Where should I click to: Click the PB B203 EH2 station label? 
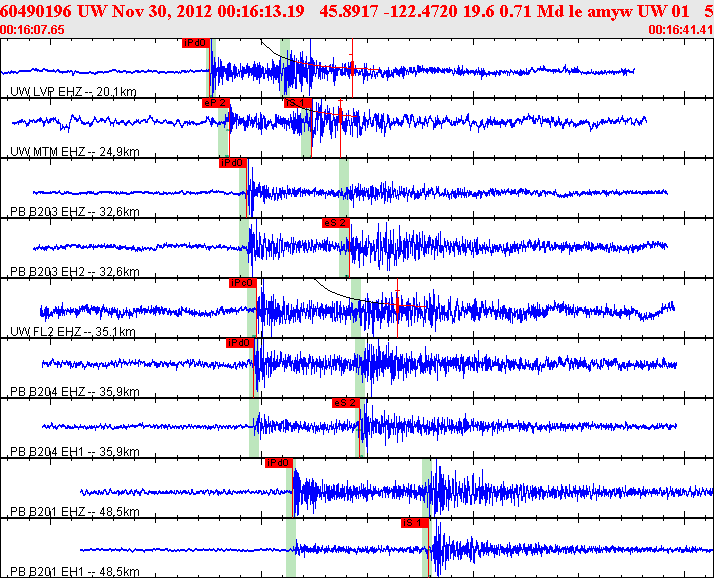point(75,272)
